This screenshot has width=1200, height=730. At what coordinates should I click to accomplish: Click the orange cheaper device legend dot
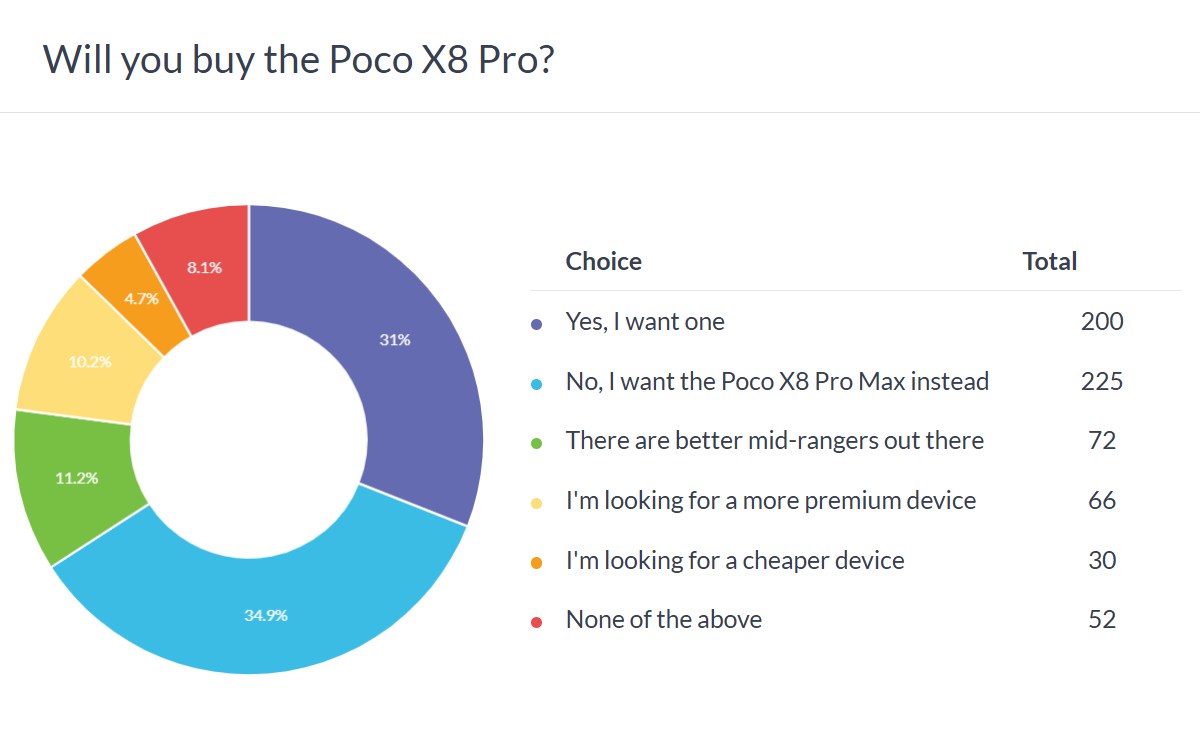[x=537, y=562]
